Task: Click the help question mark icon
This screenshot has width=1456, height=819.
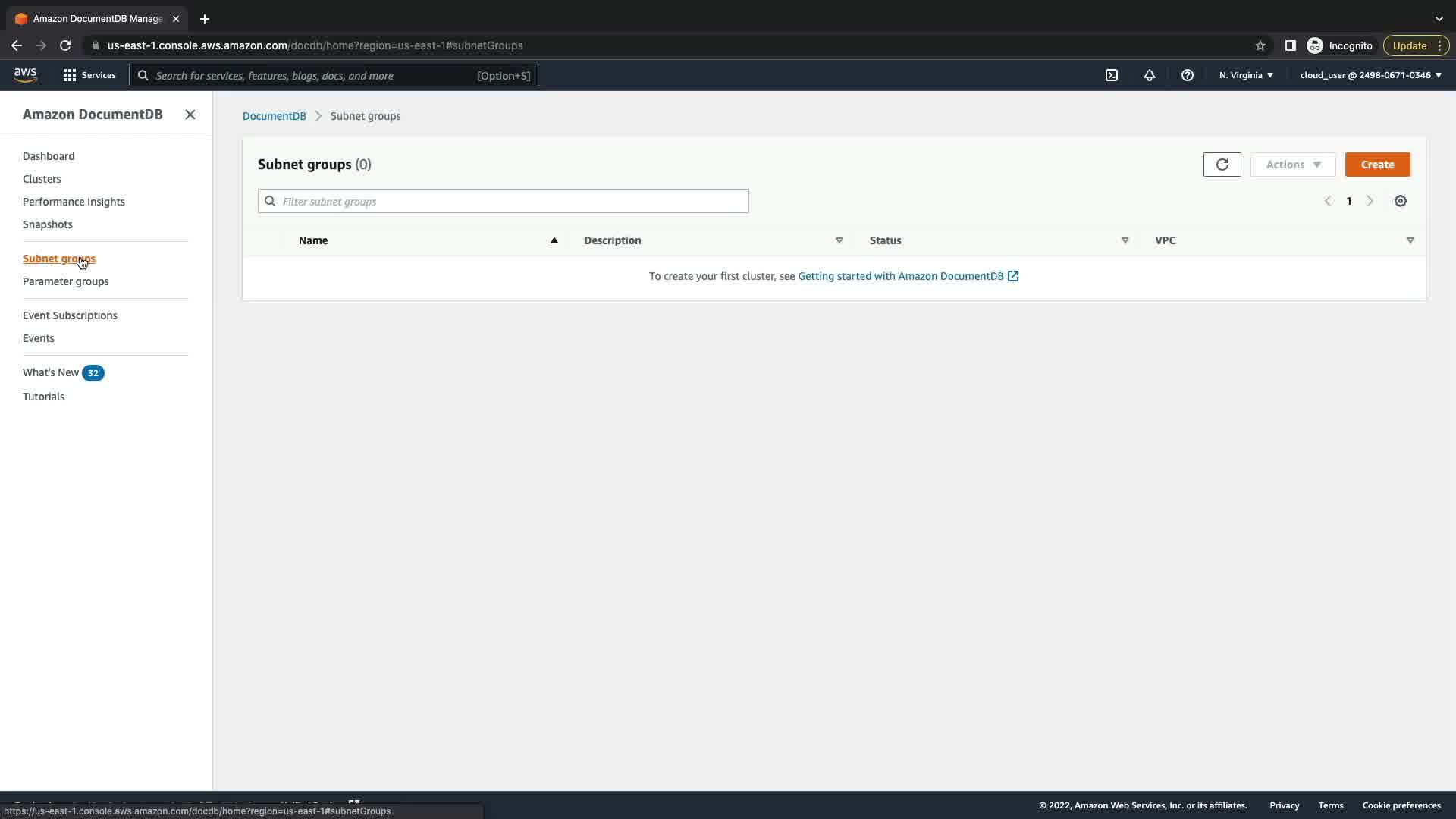Action: pos(1187,75)
